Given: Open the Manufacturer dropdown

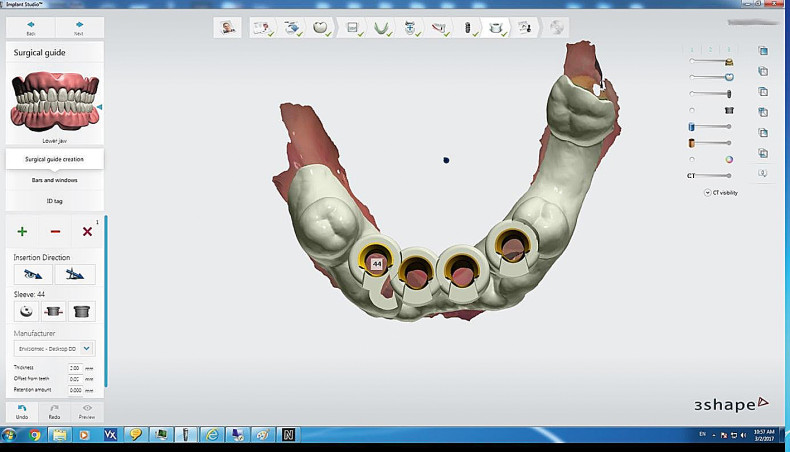Looking at the screenshot, I should [54, 348].
